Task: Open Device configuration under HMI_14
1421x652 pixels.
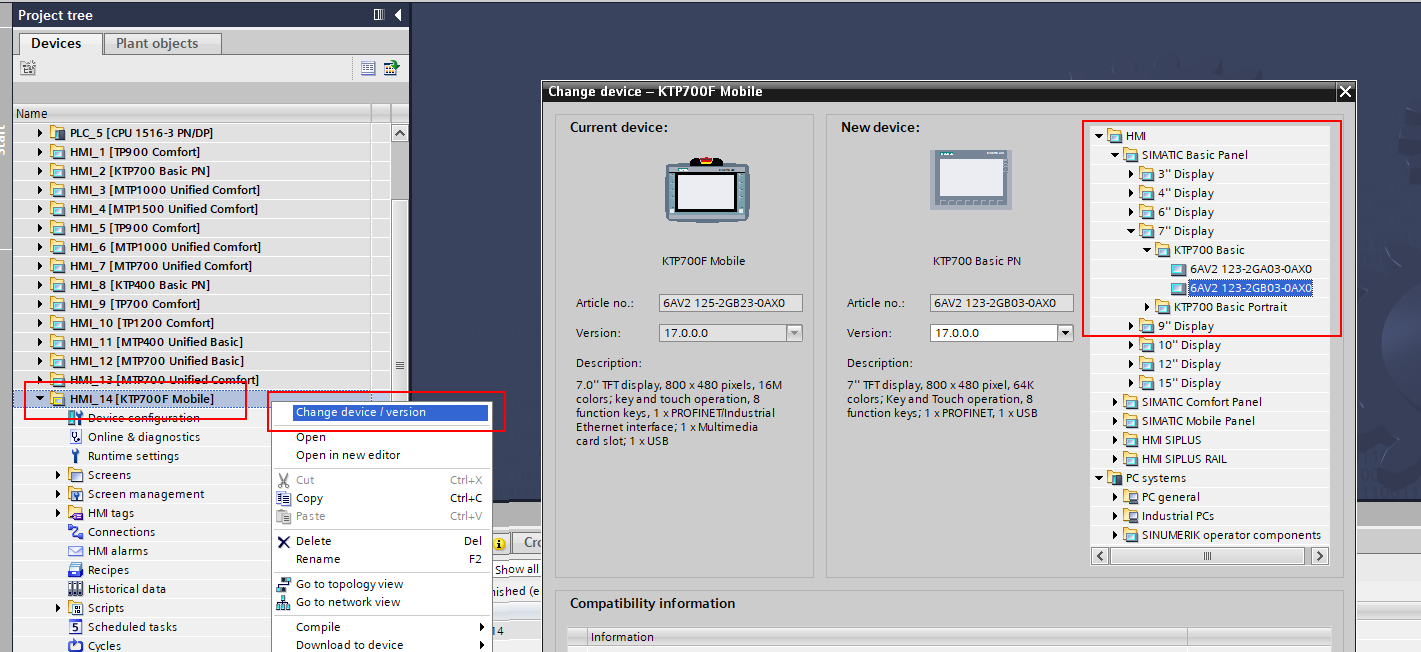Action: tap(143, 418)
